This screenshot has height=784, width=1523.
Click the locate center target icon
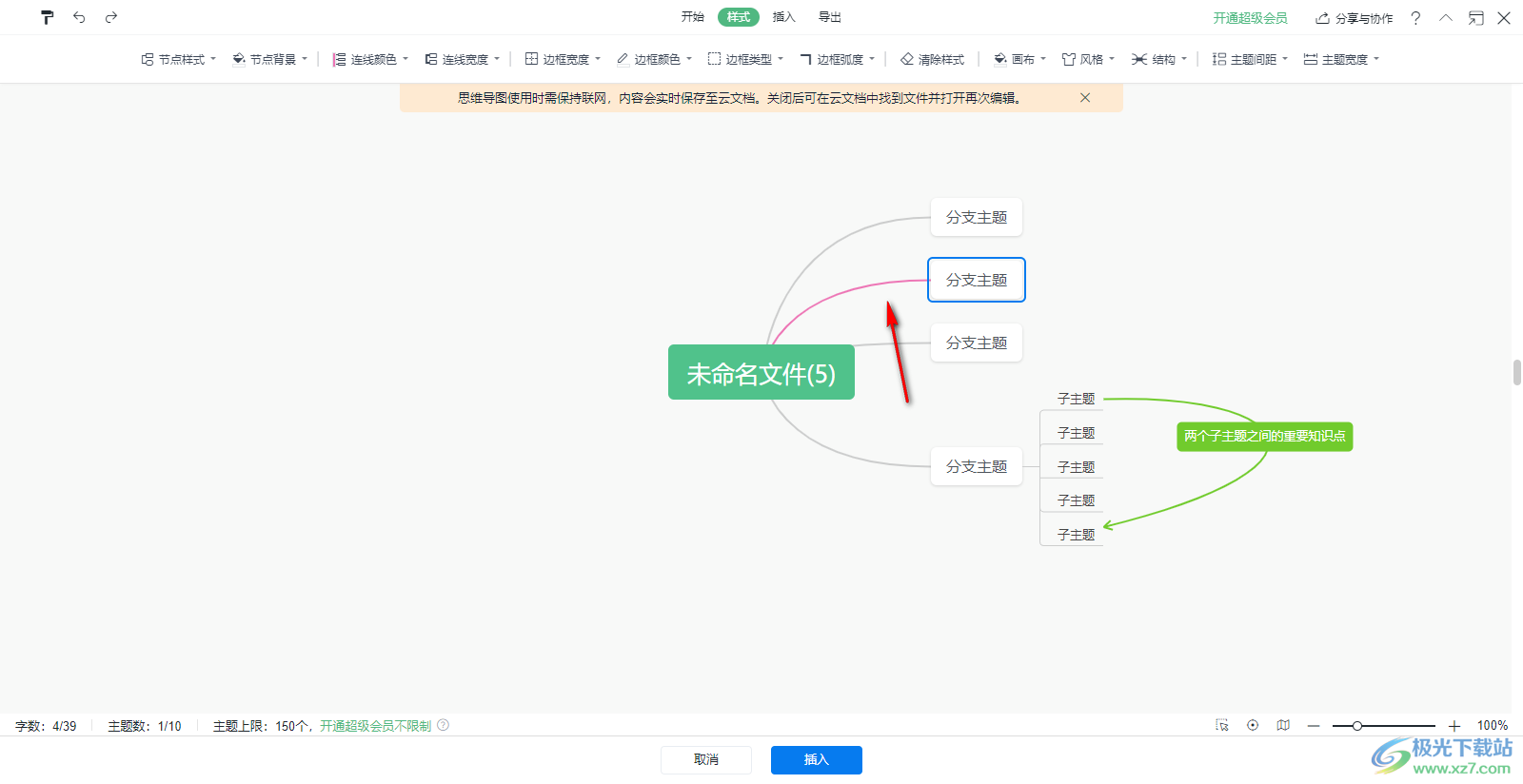[x=1253, y=725]
